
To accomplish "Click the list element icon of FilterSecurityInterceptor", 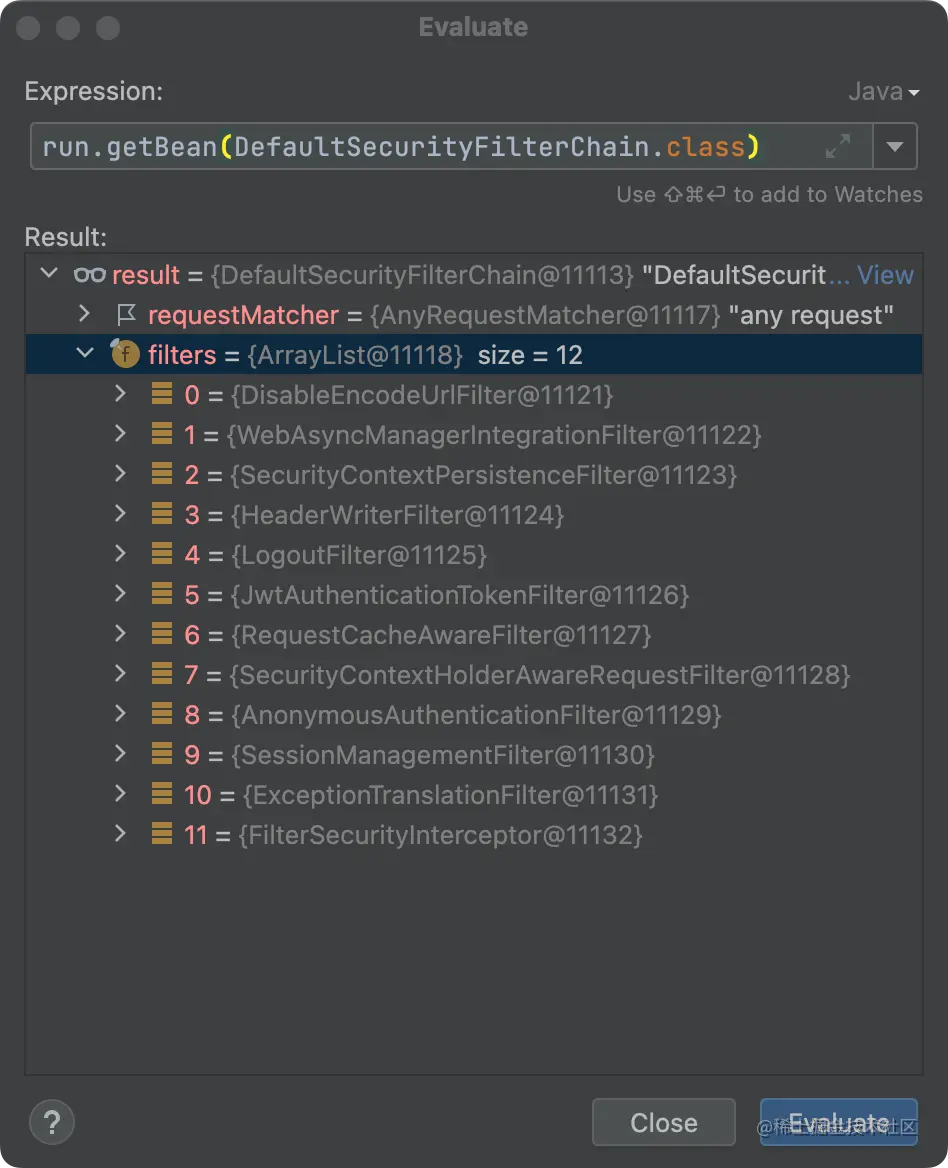I will 162,833.
